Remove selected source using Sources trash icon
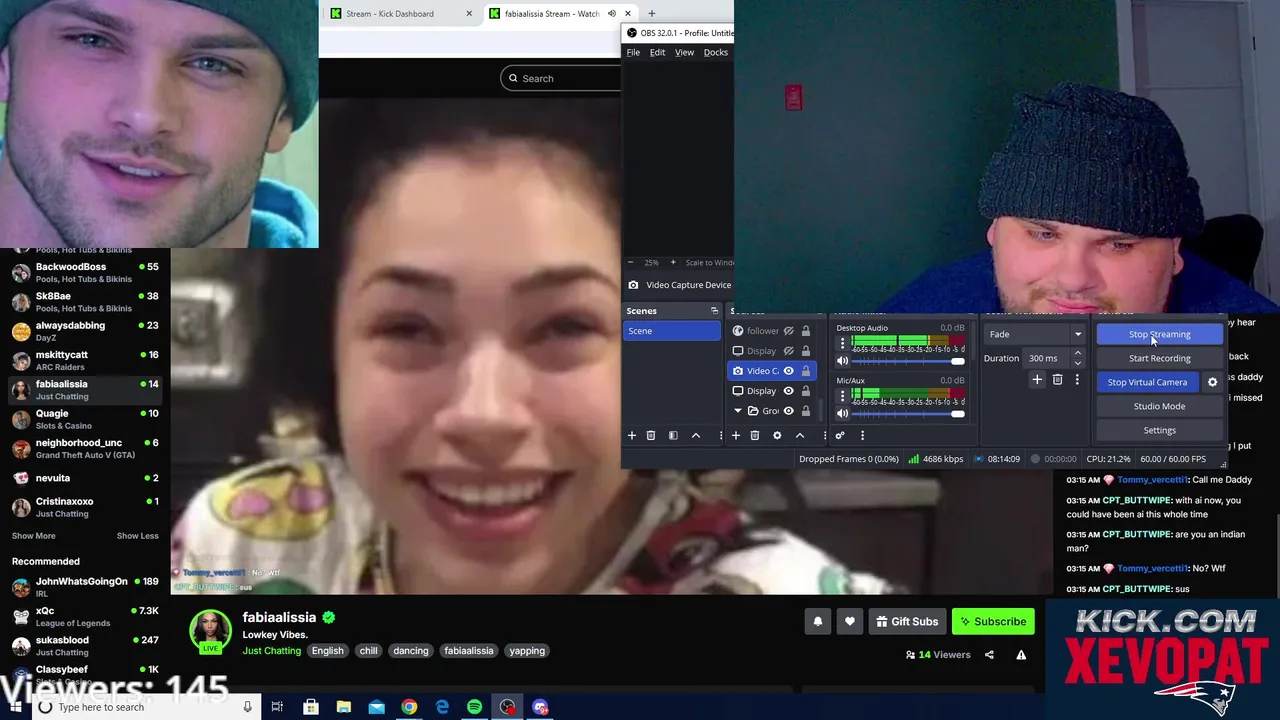This screenshot has width=1280, height=720. coord(755,436)
